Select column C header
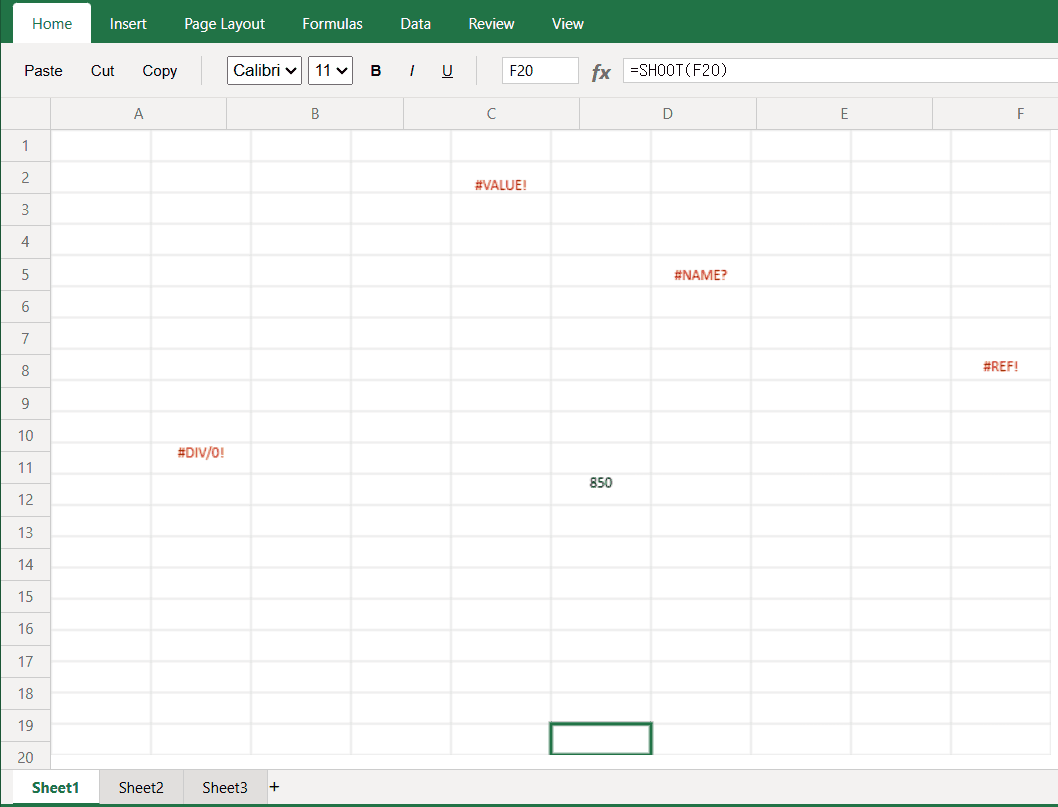The height and width of the screenshot is (807, 1058). [491, 114]
